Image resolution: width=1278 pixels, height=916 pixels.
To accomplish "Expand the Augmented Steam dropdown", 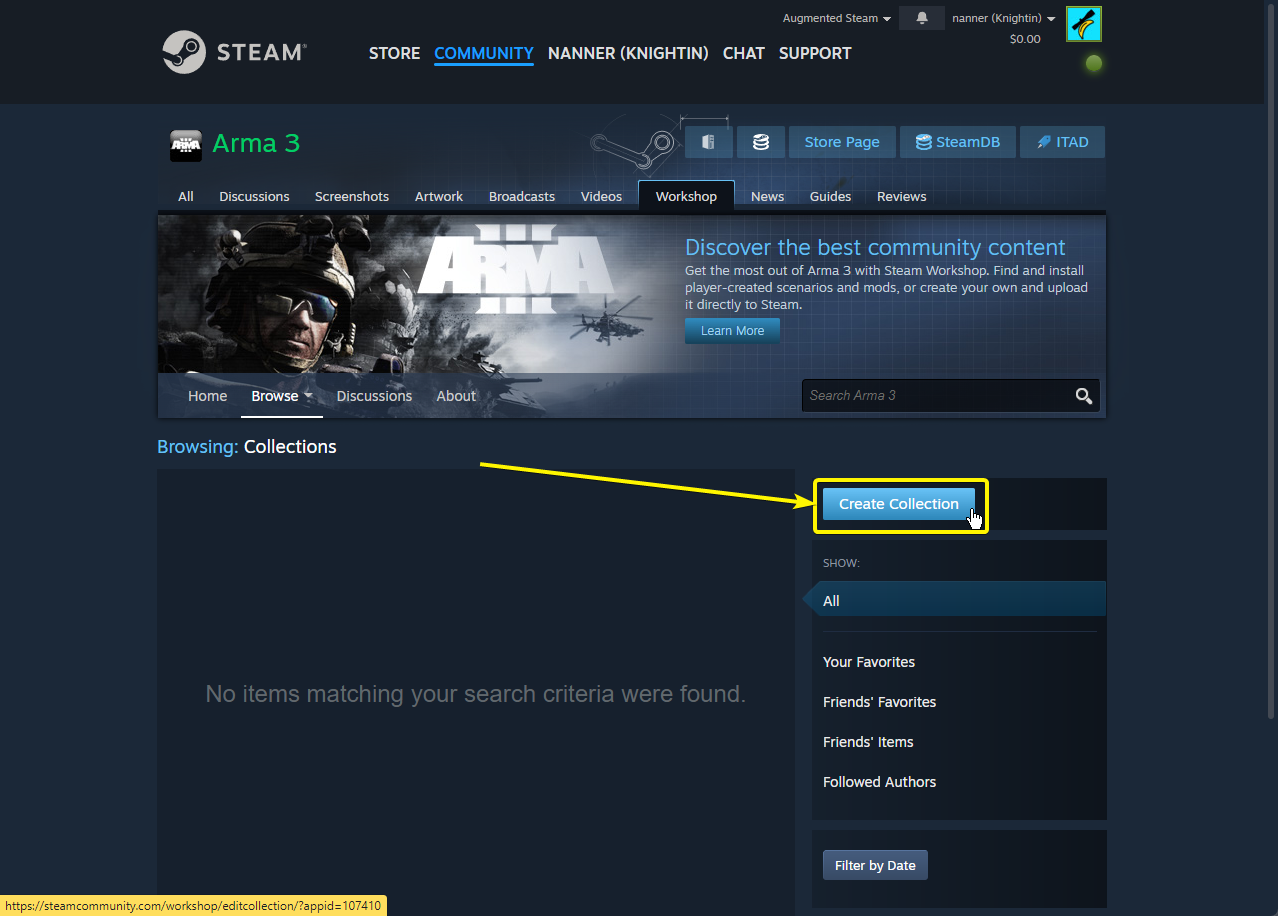I will pyautogui.click(x=836, y=18).
